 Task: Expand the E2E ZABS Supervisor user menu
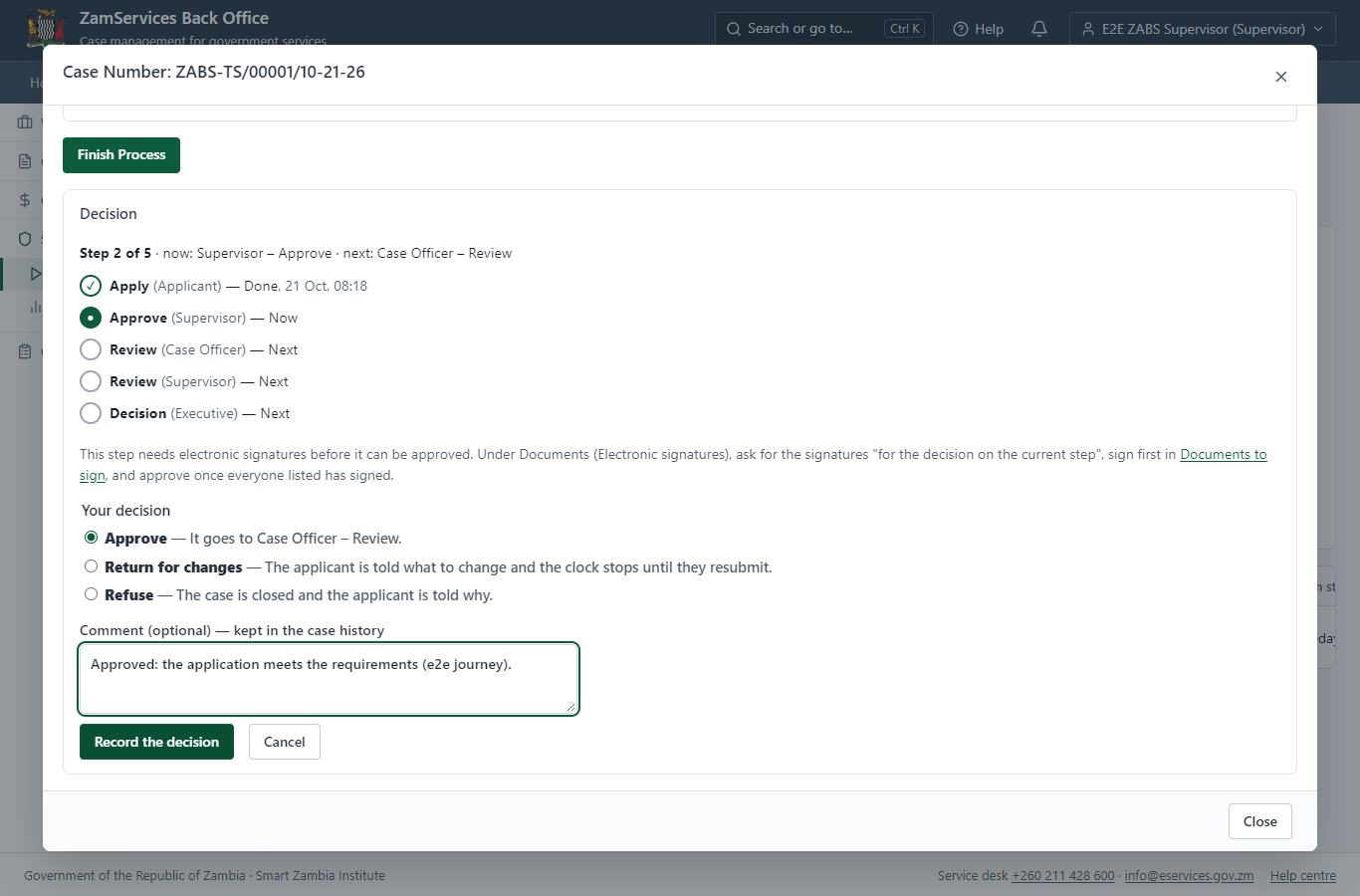click(x=1203, y=29)
